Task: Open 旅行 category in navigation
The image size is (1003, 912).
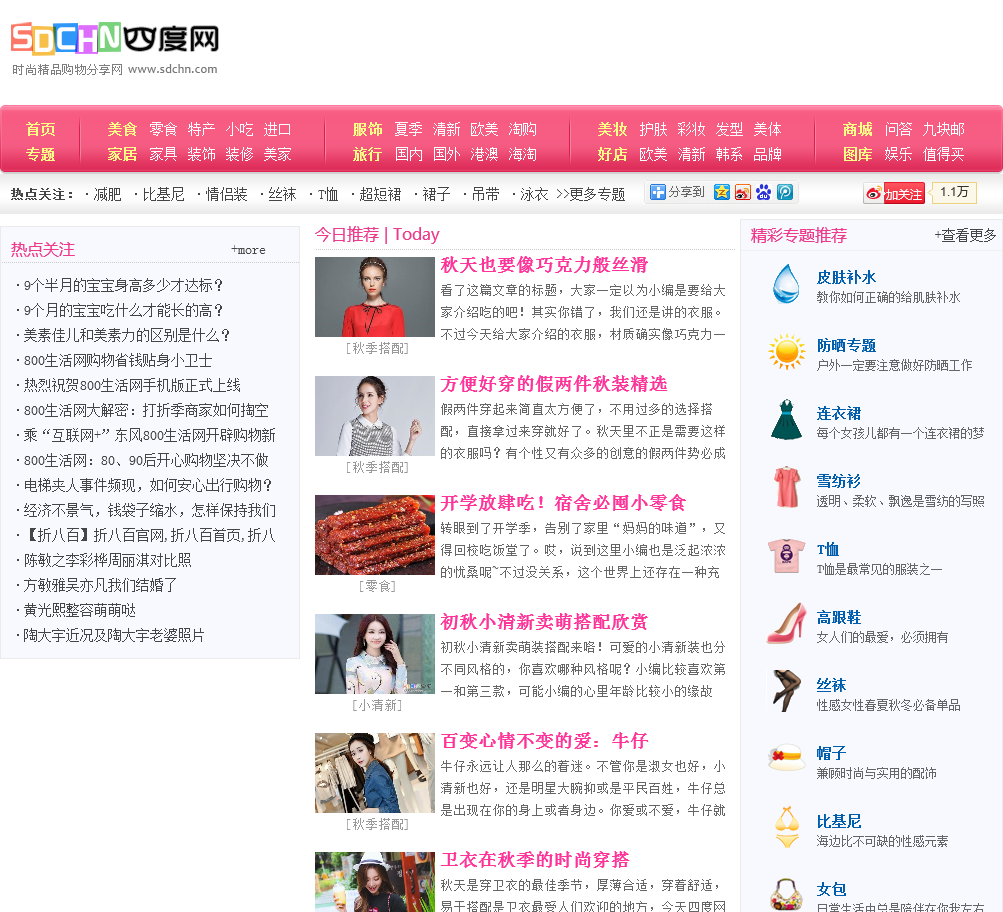Action: (x=367, y=154)
